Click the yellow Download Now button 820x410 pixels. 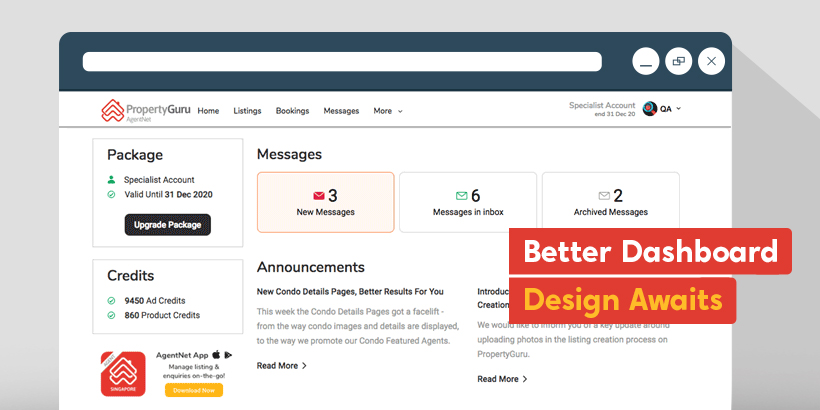(194, 390)
